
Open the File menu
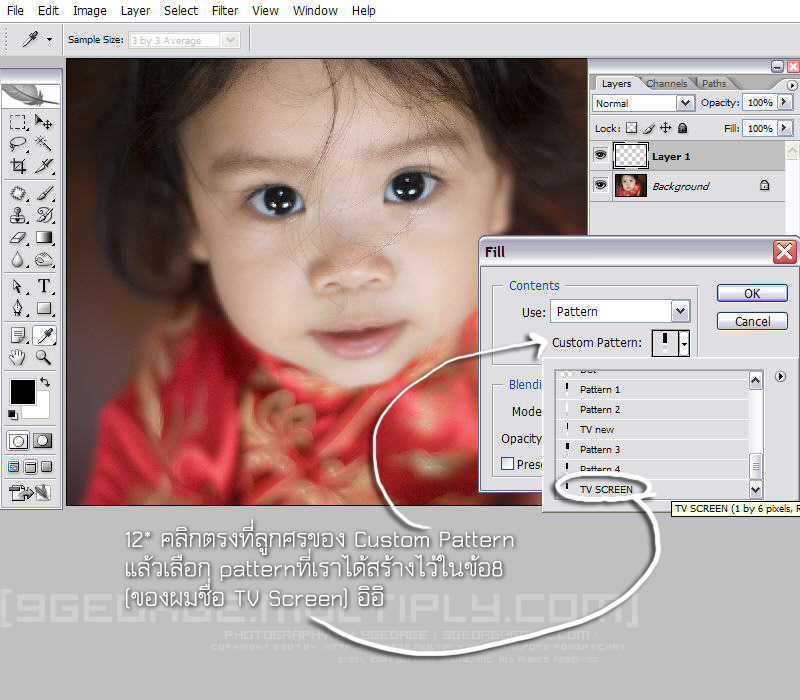click(x=15, y=11)
